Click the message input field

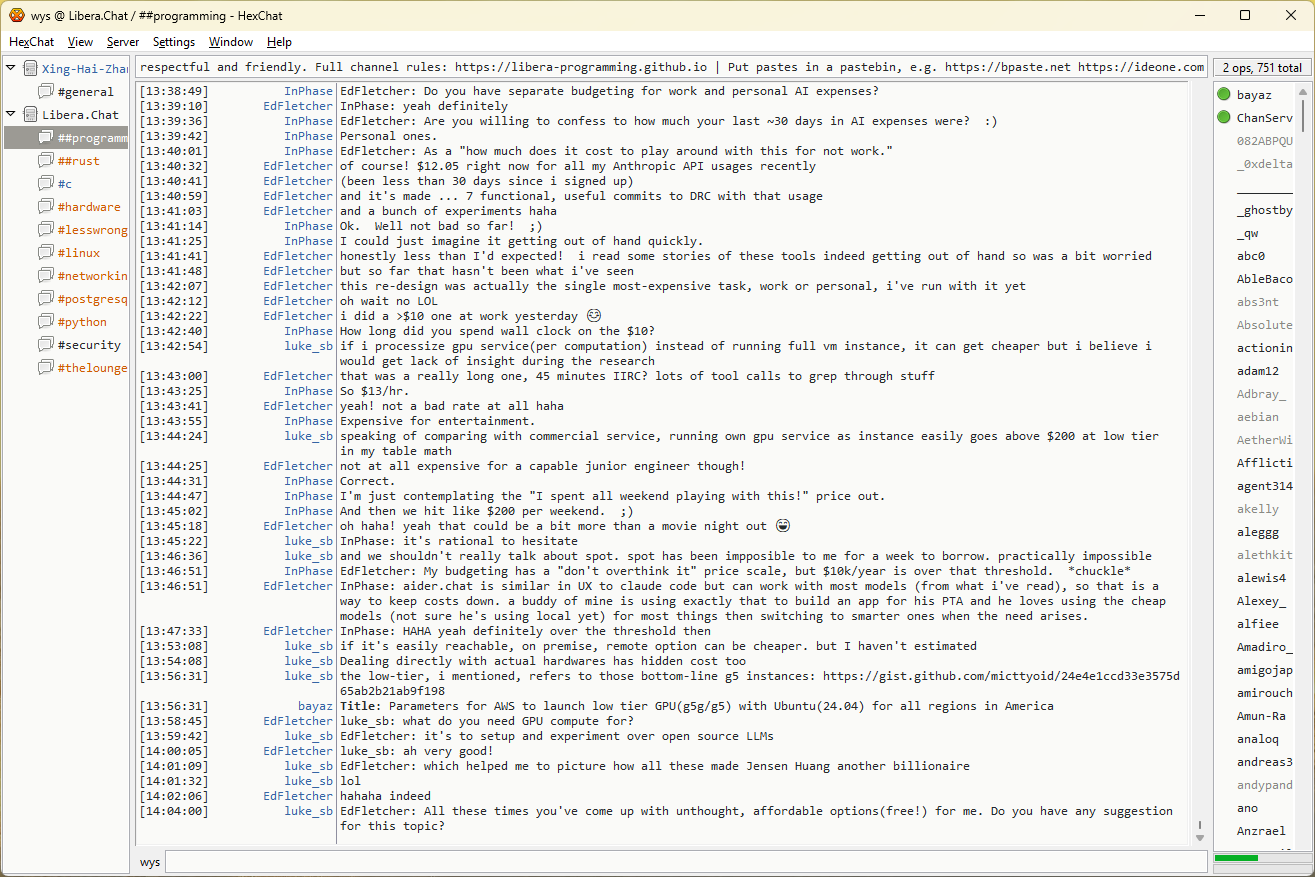click(685, 862)
